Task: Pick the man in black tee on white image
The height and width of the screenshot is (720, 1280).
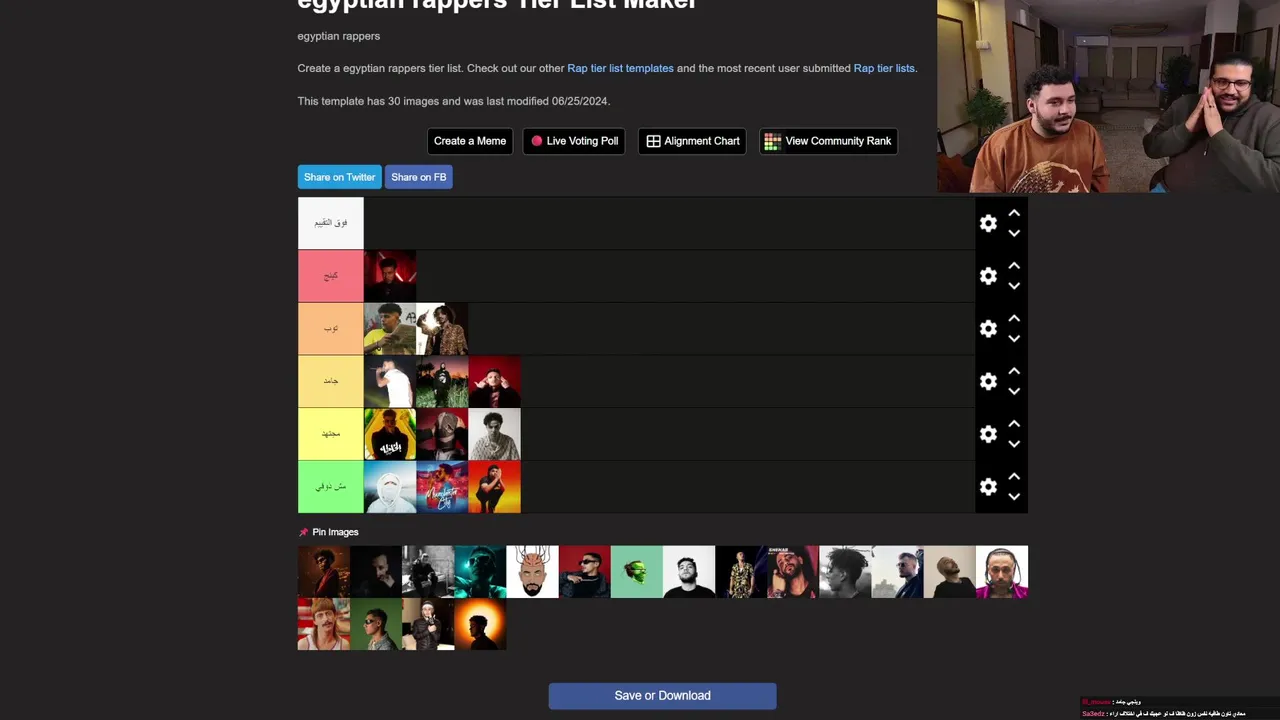Action: coord(689,572)
